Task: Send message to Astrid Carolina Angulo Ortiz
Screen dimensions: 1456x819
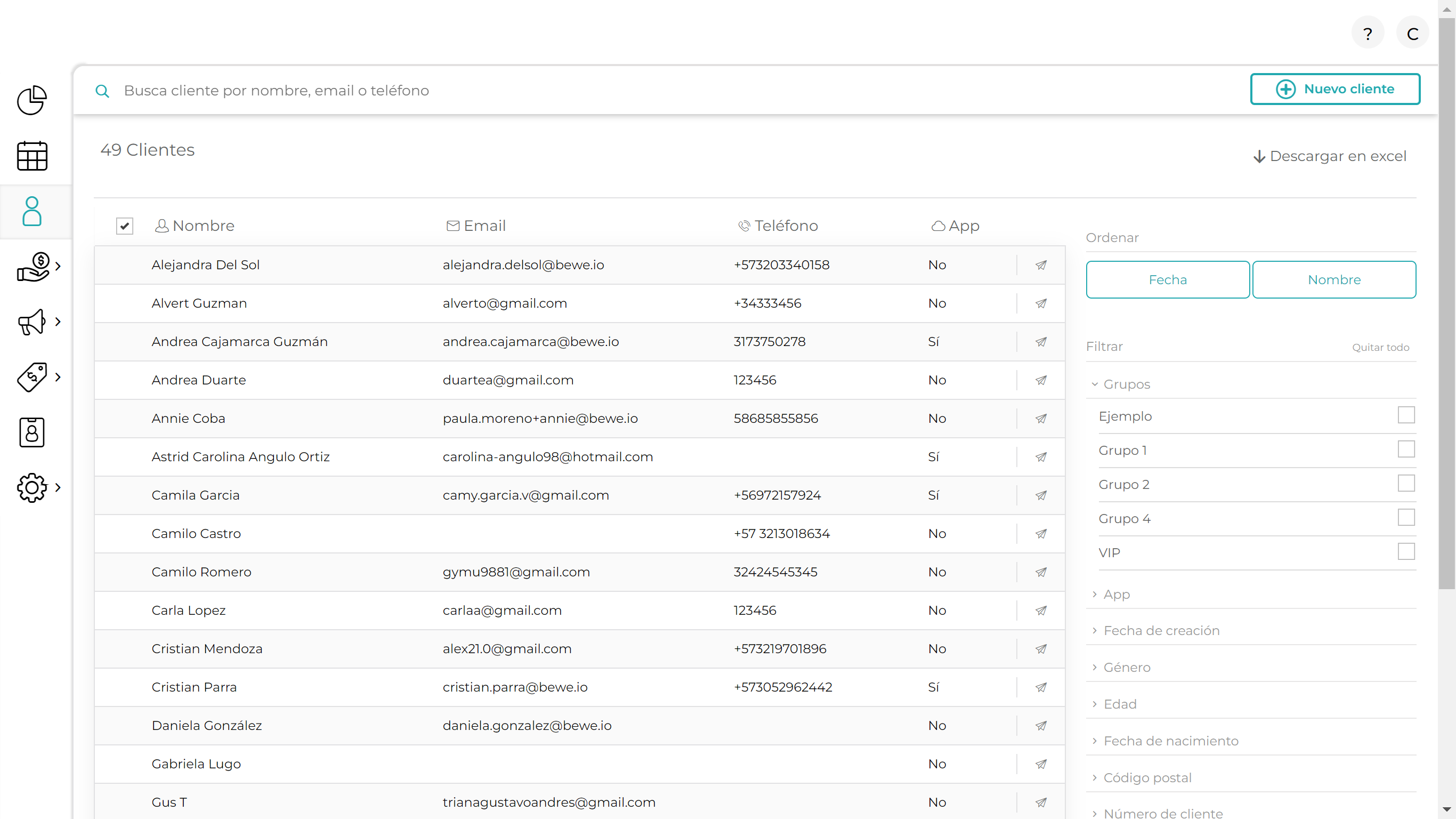Action: click(1041, 457)
